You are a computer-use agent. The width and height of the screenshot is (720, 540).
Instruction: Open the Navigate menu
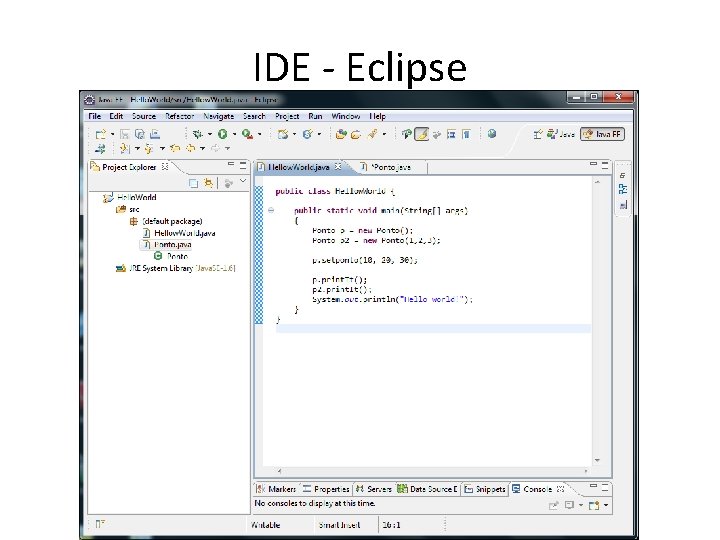[x=219, y=116]
